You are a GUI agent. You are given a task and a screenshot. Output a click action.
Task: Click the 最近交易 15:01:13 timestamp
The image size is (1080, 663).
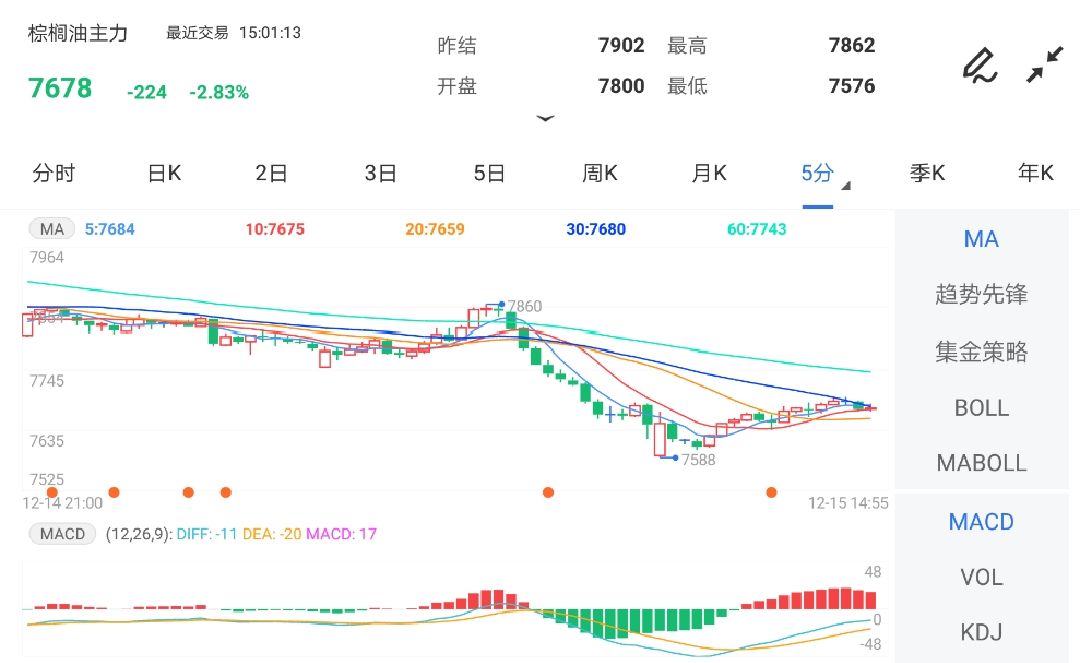tap(233, 32)
